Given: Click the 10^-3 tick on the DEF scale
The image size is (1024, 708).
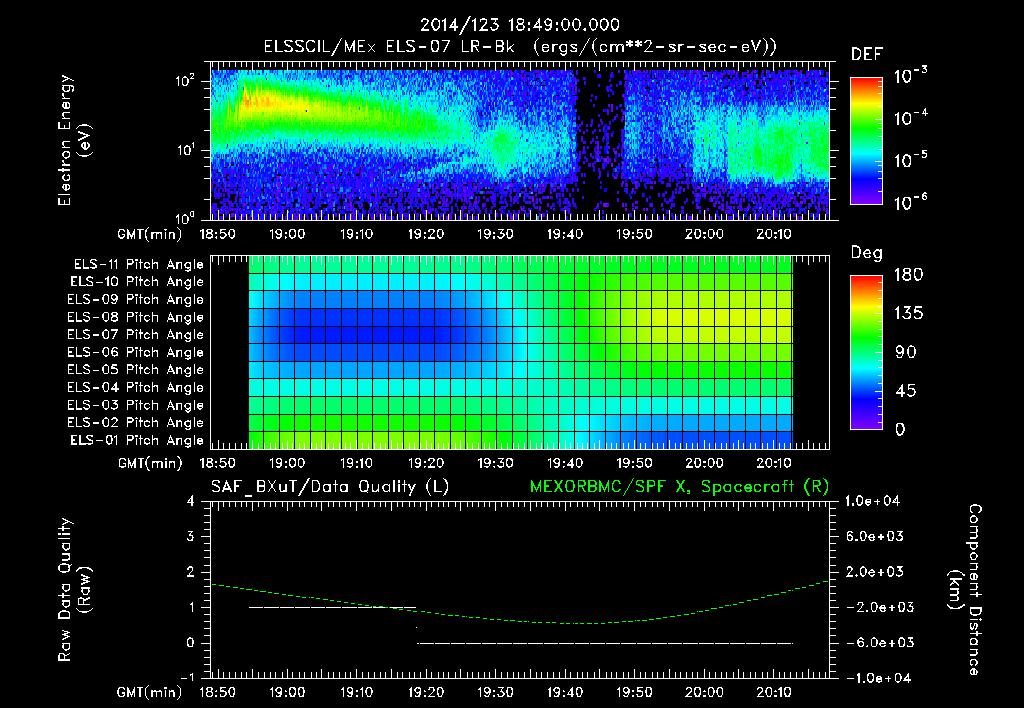Looking at the screenshot, I should click(910, 76).
